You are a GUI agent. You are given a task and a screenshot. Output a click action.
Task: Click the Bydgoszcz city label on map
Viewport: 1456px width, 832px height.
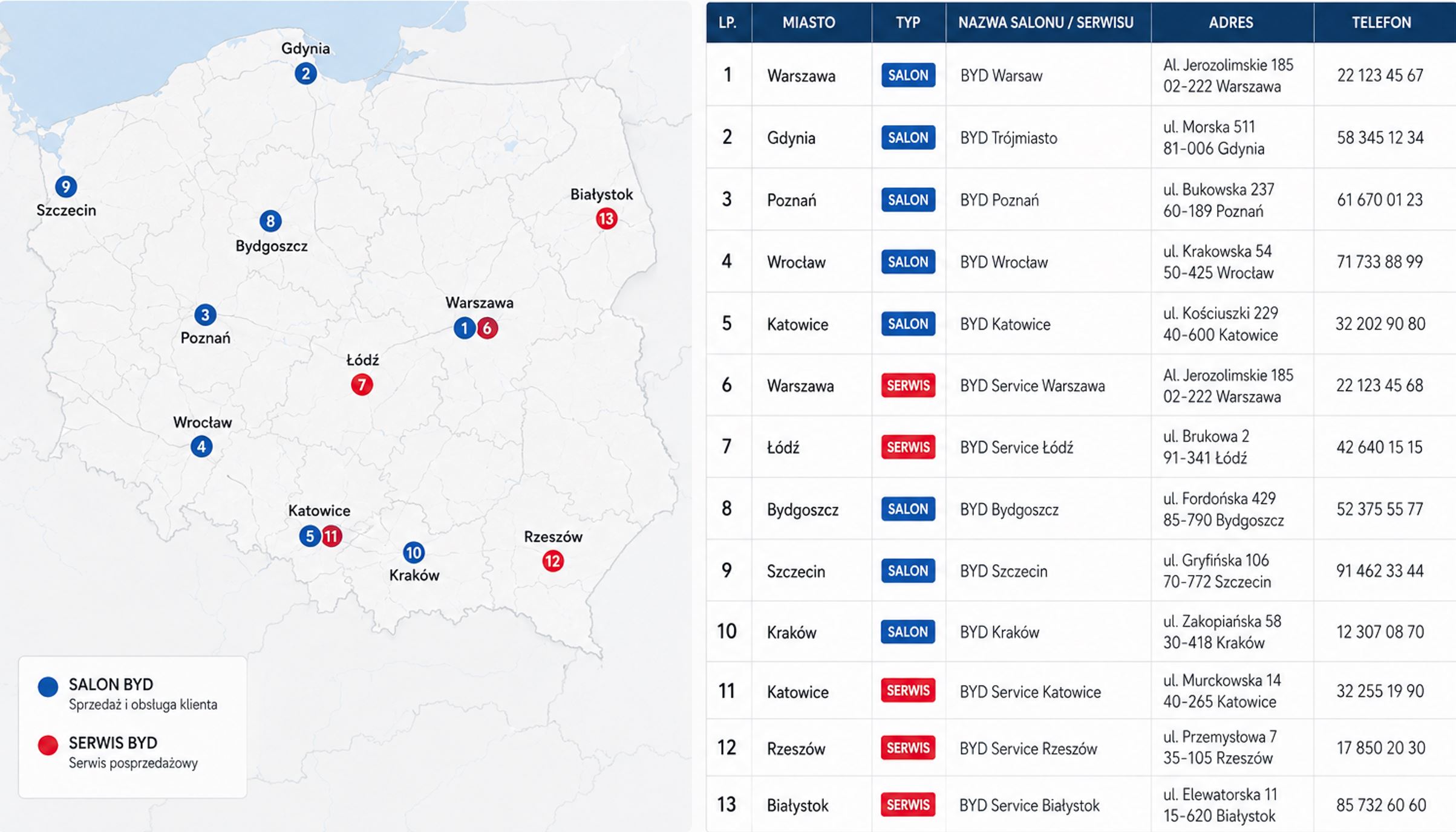[272, 246]
